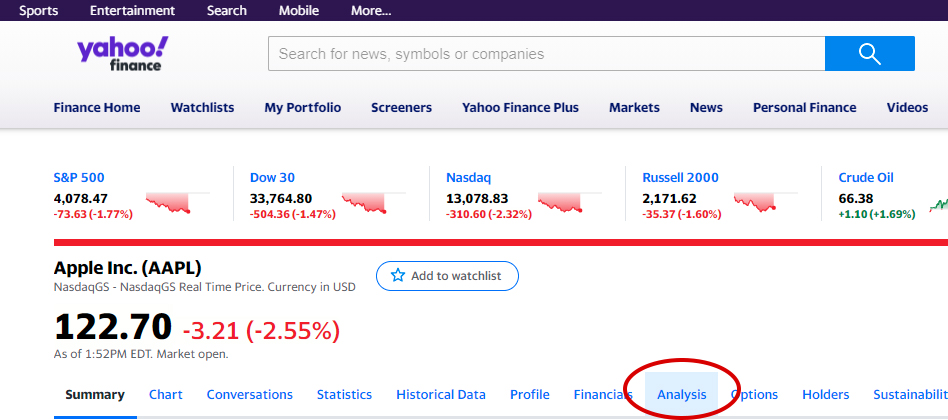Open Personal Finance navigation item
This screenshot has width=948, height=420.
click(804, 108)
